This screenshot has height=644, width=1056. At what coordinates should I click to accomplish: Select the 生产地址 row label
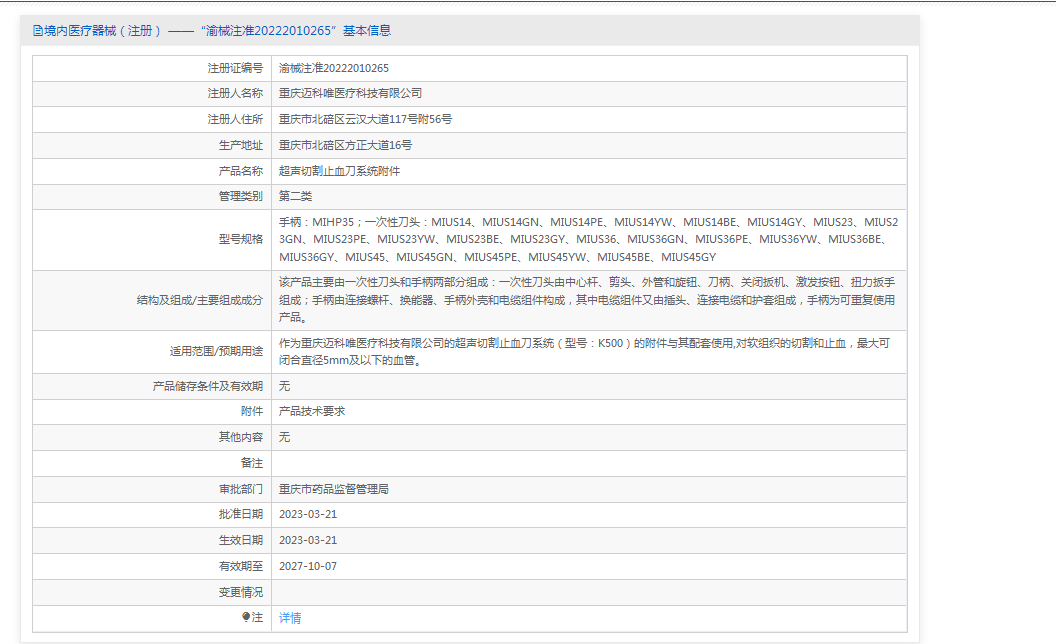240,146
